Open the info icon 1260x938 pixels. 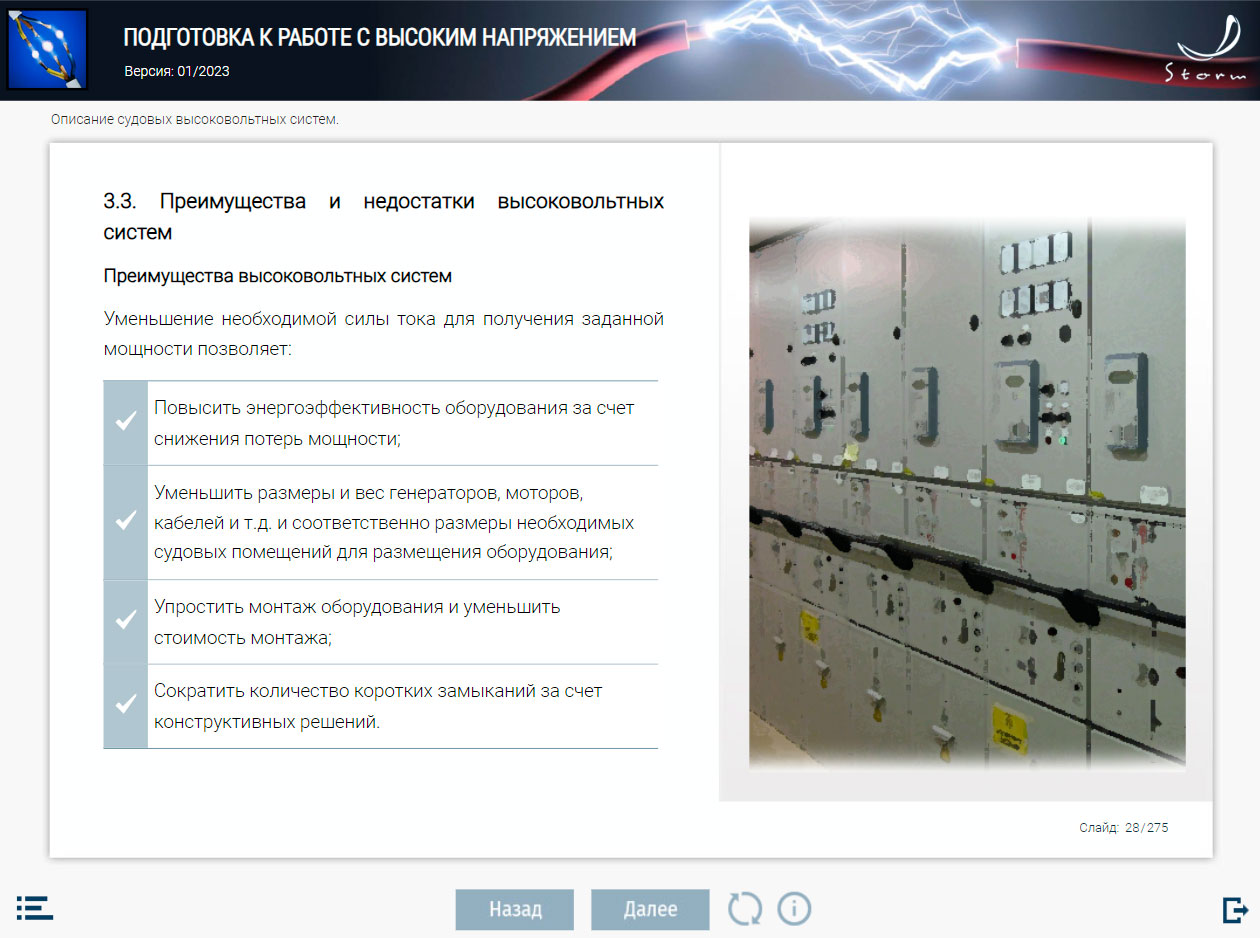point(794,909)
